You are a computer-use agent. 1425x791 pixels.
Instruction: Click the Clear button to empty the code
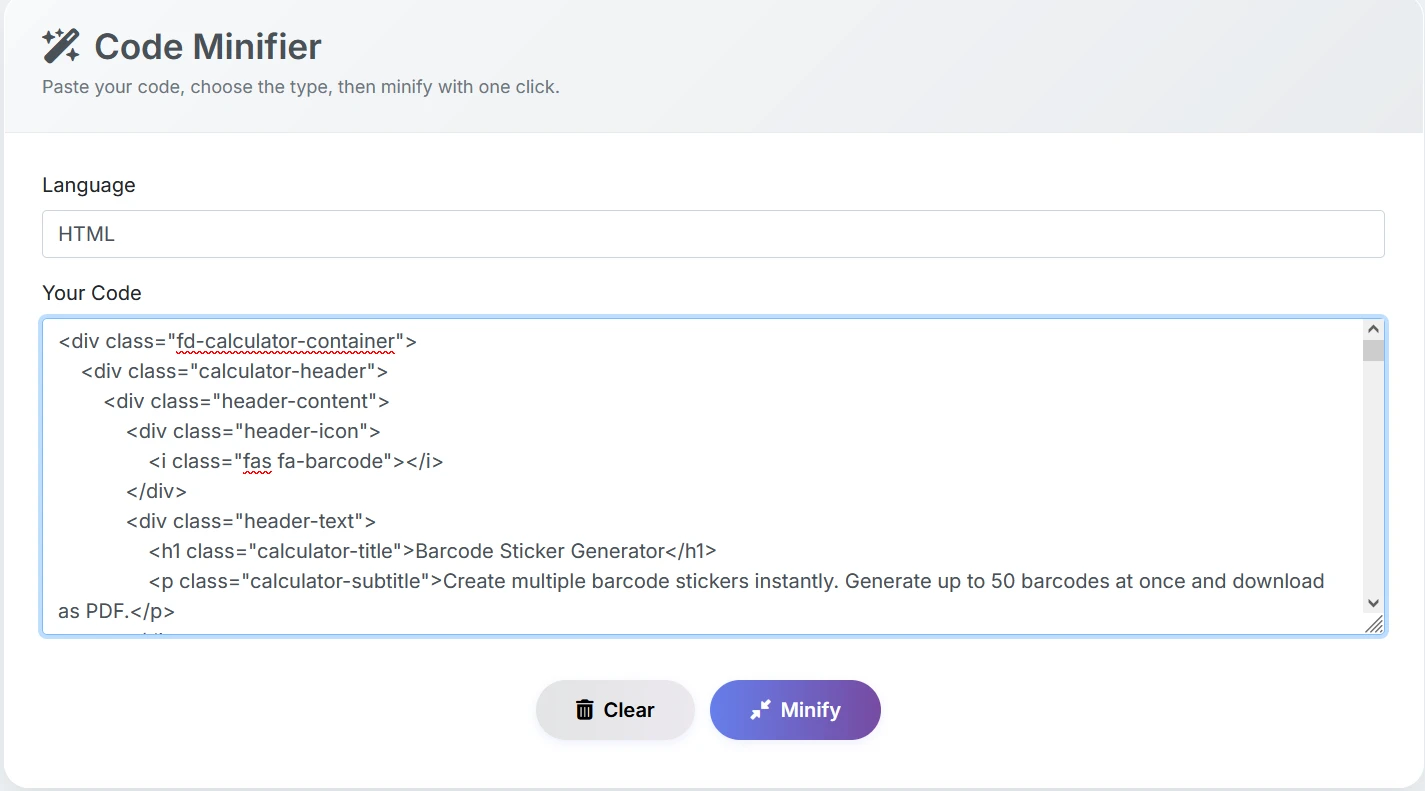614,709
